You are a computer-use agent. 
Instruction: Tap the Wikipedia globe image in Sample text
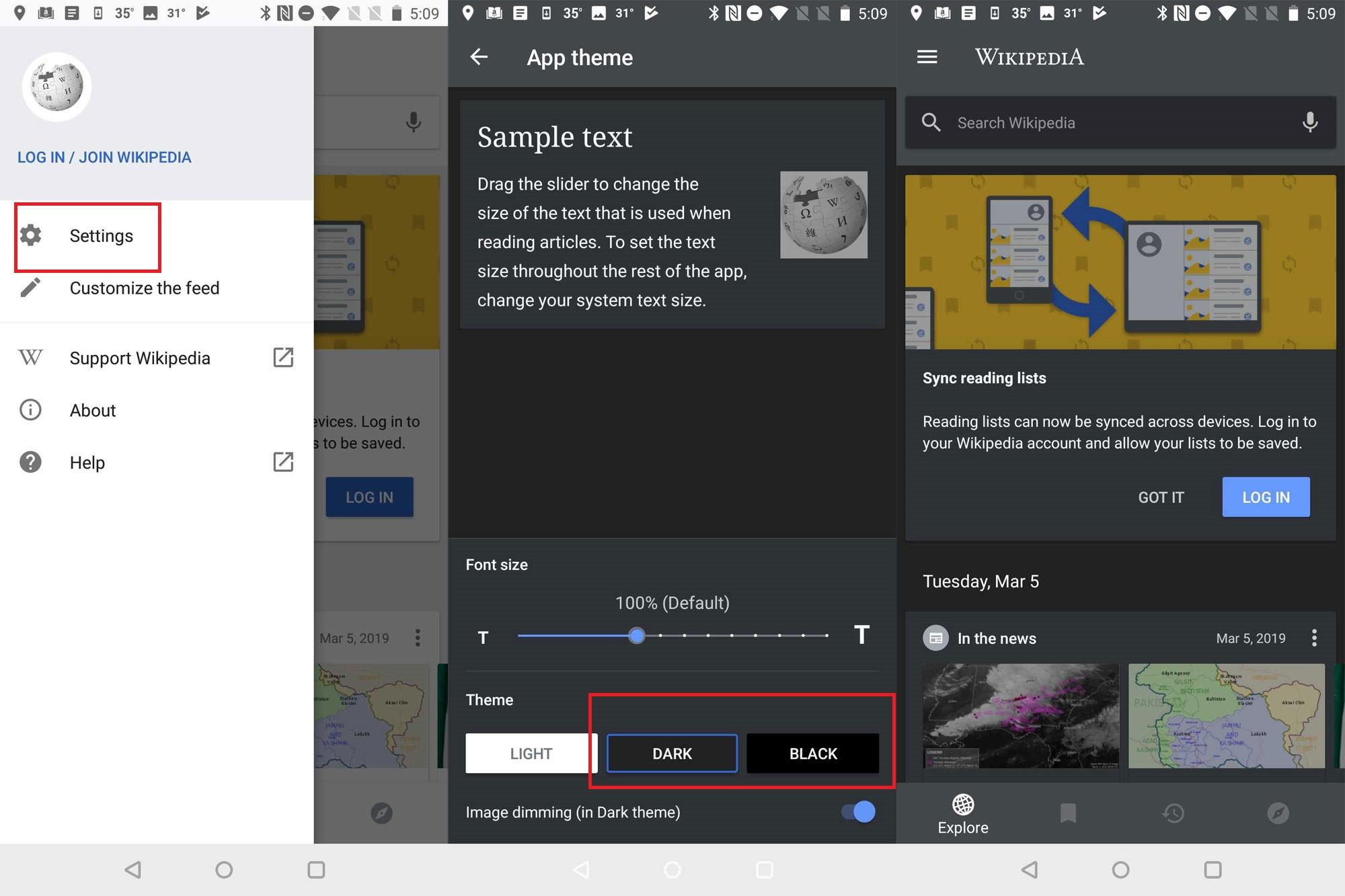pyautogui.click(x=824, y=215)
